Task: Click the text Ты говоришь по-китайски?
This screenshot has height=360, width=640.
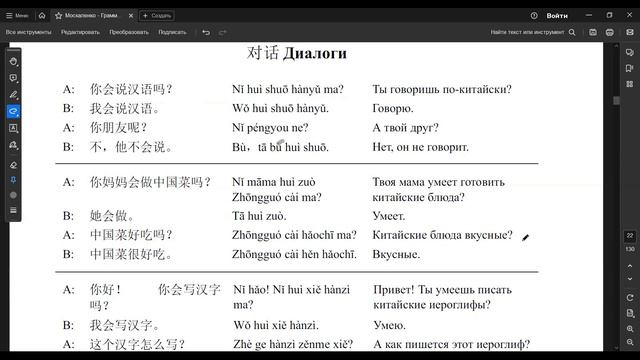Action: pyautogui.click(x=442, y=89)
